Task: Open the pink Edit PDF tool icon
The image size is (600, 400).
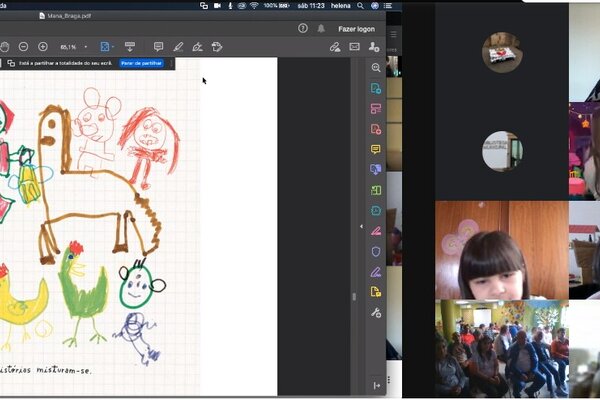Action: pyautogui.click(x=376, y=109)
